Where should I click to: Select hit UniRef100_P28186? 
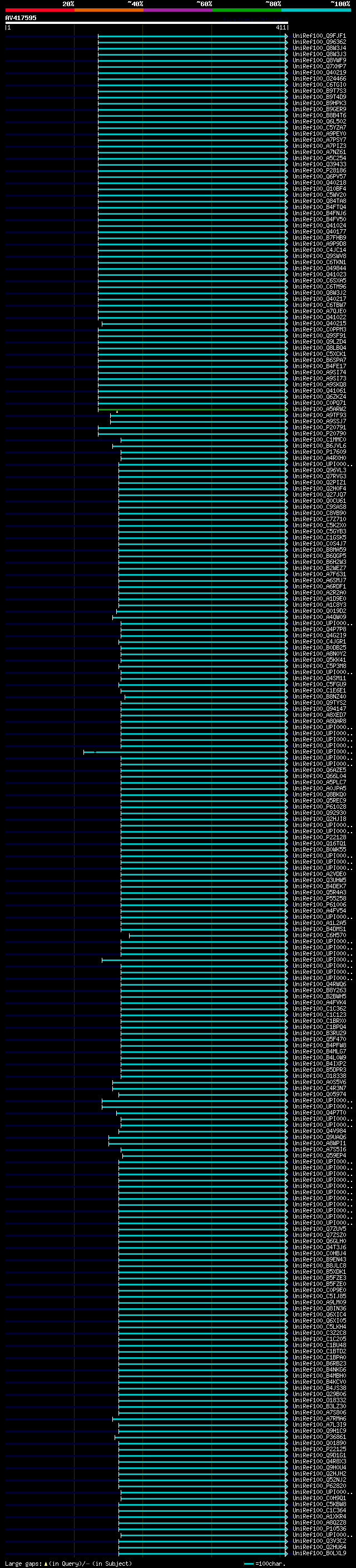click(319, 170)
